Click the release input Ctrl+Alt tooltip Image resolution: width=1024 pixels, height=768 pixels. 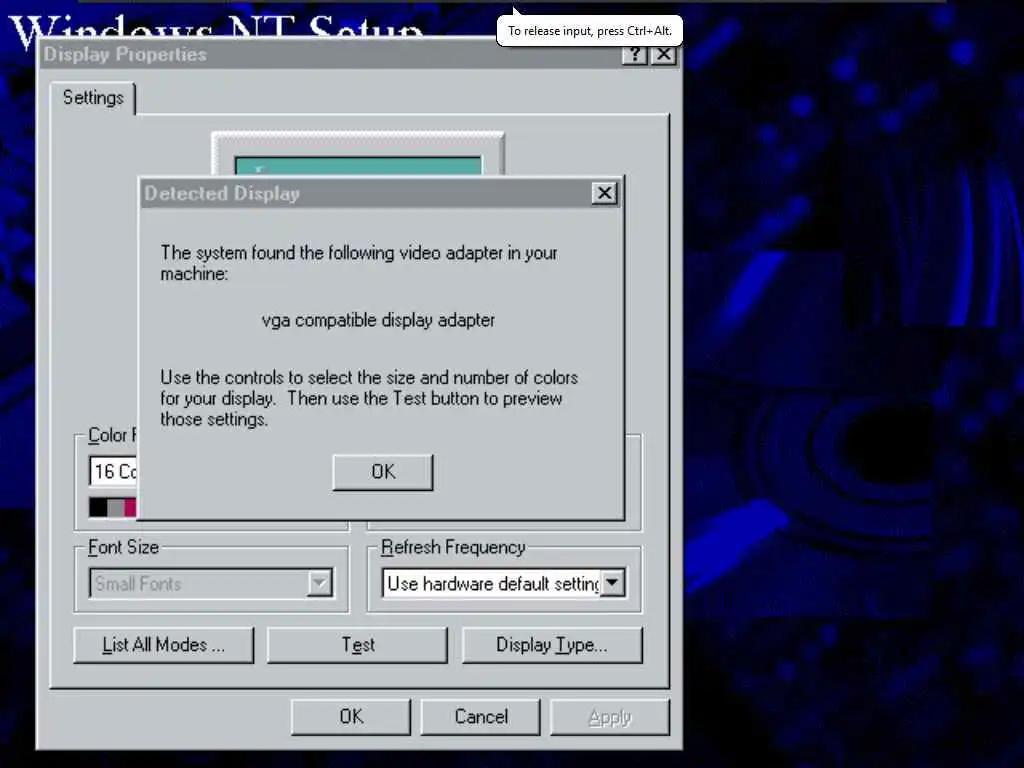tap(590, 31)
